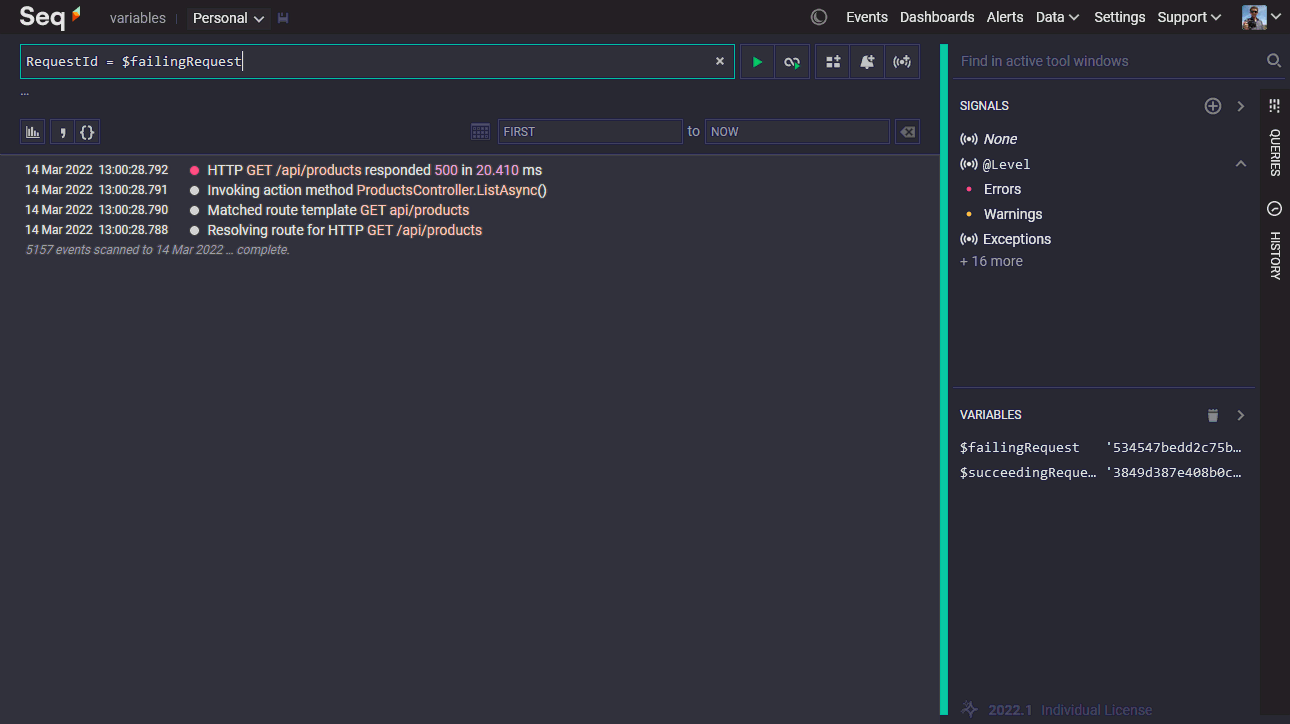Clear date range with backspace icon
The width and height of the screenshot is (1290, 724).
906,132
